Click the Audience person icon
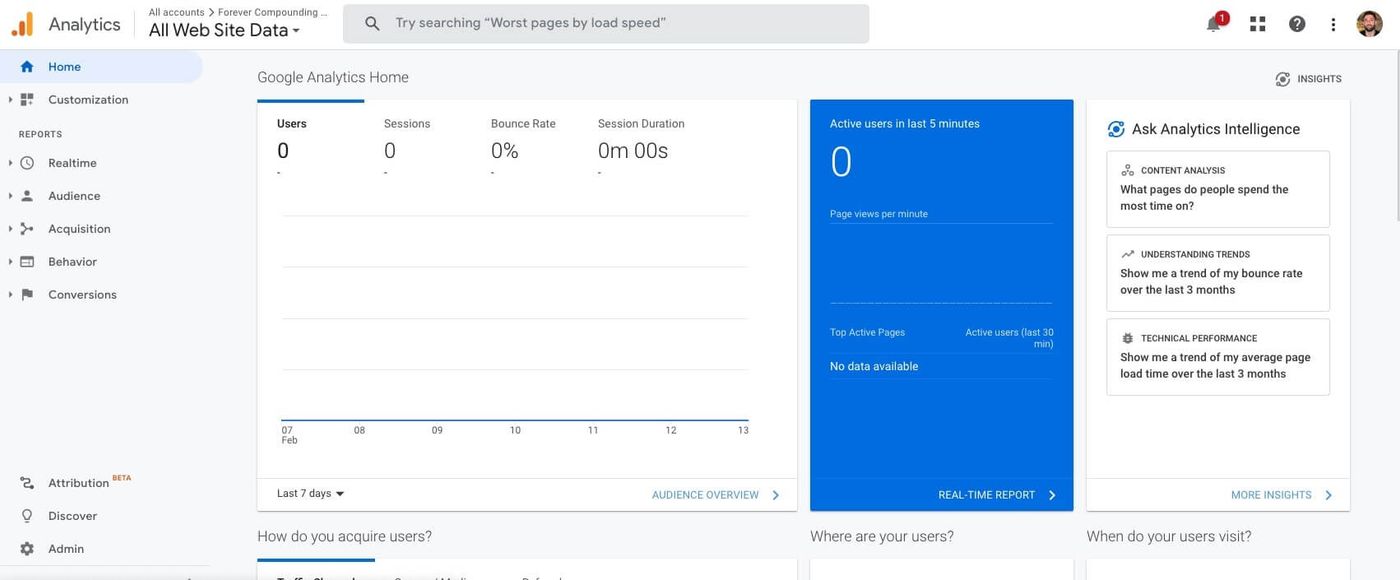1400x580 pixels. 27,196
